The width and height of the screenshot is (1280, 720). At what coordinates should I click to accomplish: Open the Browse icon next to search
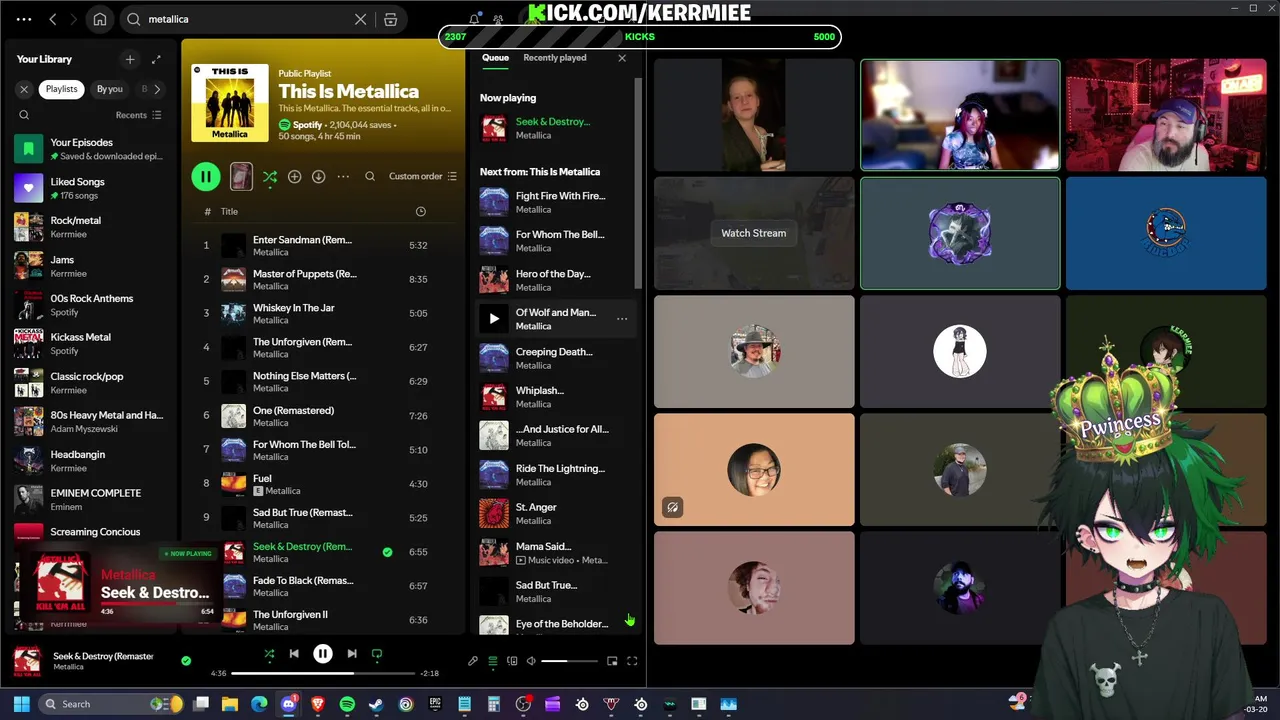pyautogui.click(x=391, y=19)
